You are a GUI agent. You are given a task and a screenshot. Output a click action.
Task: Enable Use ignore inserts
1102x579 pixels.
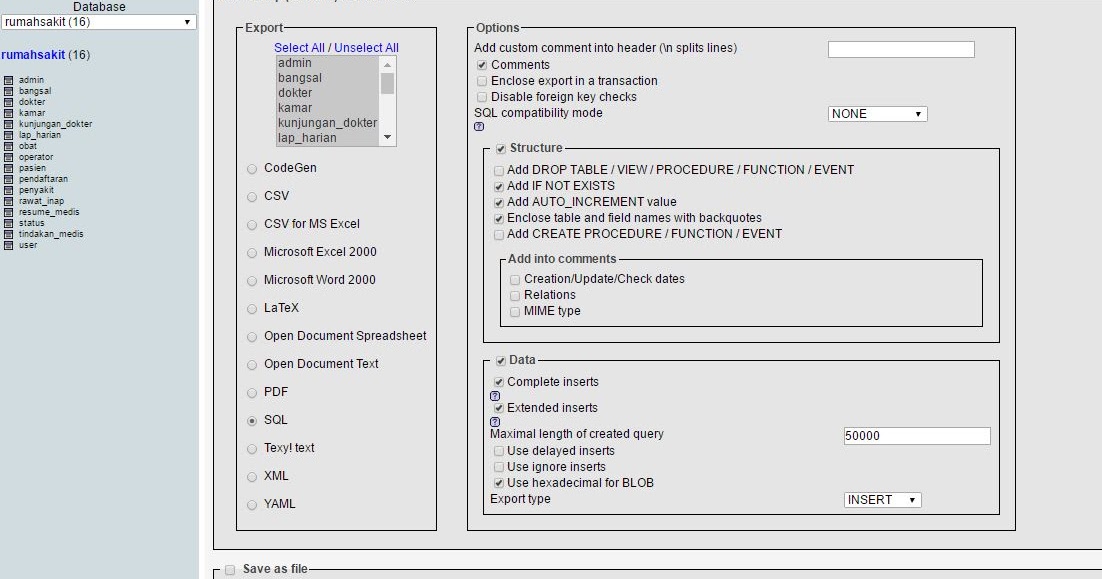[x=499, y=467]
